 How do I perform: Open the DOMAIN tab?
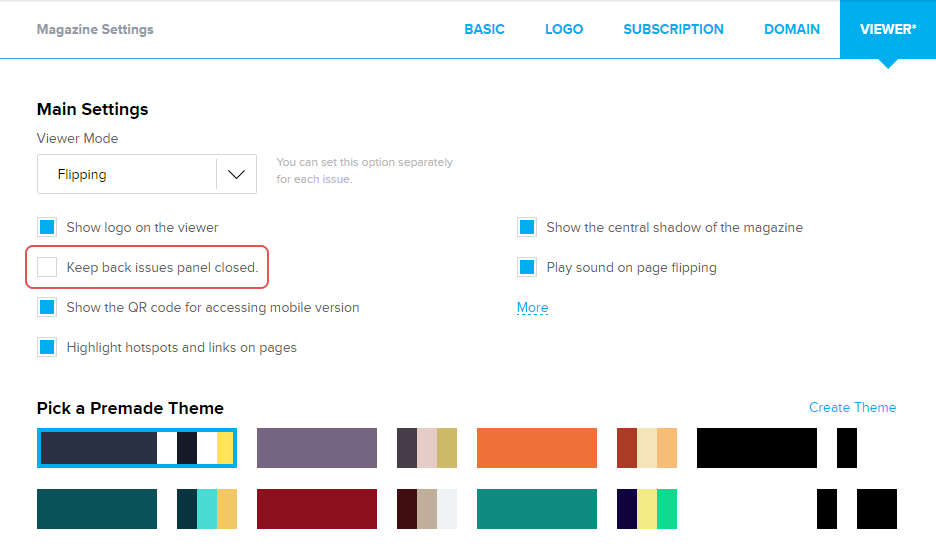(x=792, y=29)
